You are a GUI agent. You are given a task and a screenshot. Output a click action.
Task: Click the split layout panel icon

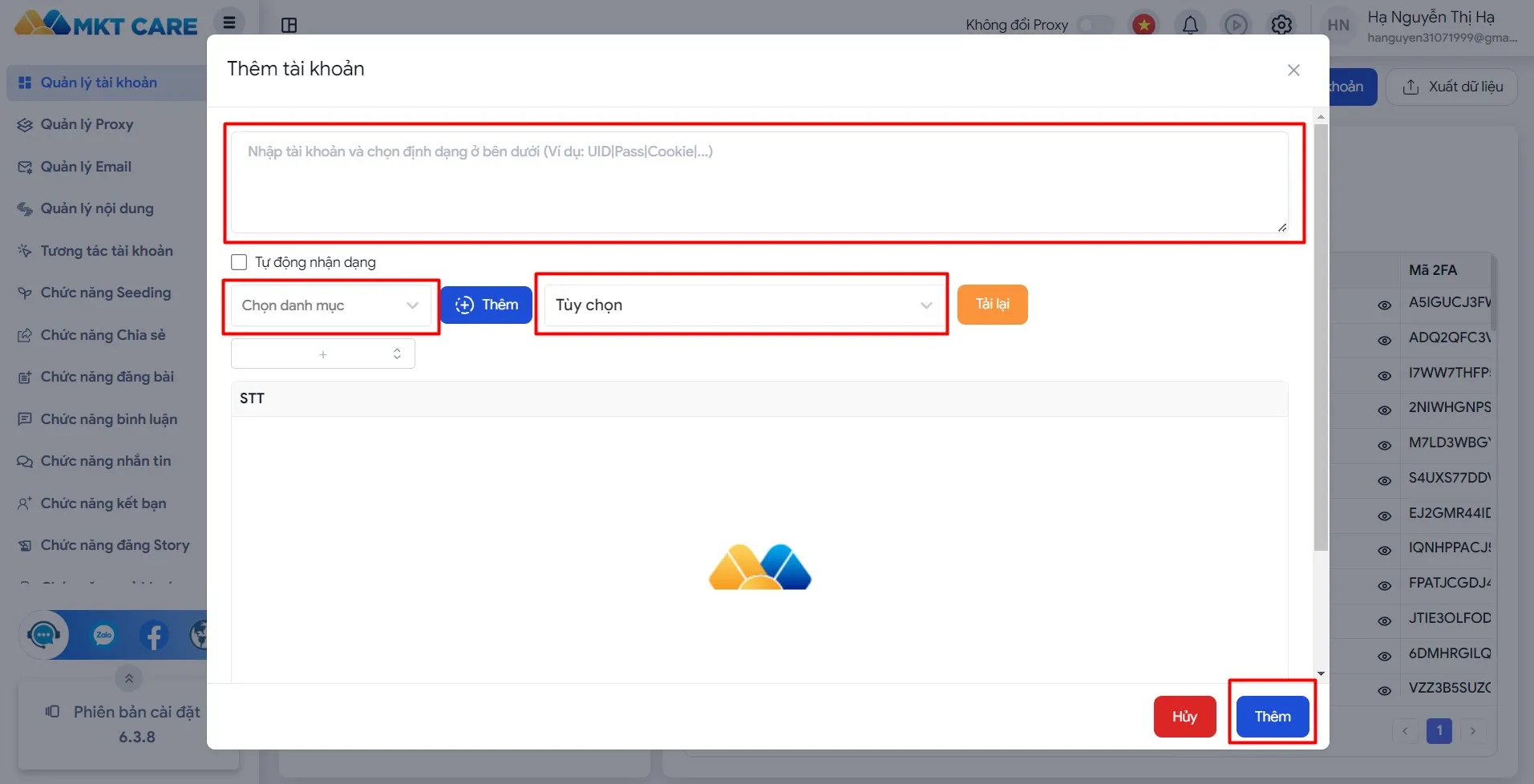coord(289,25)
